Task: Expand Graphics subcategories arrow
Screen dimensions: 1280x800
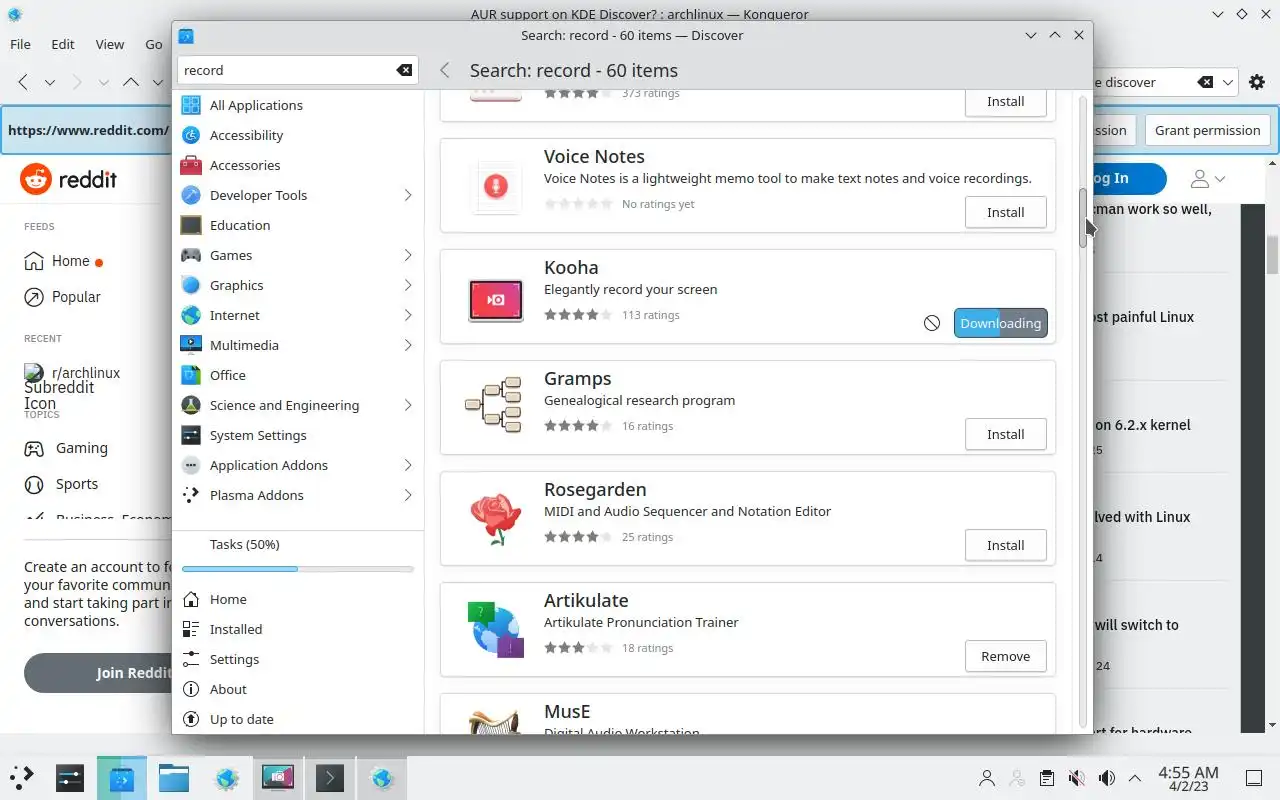Action: point(408,285)
